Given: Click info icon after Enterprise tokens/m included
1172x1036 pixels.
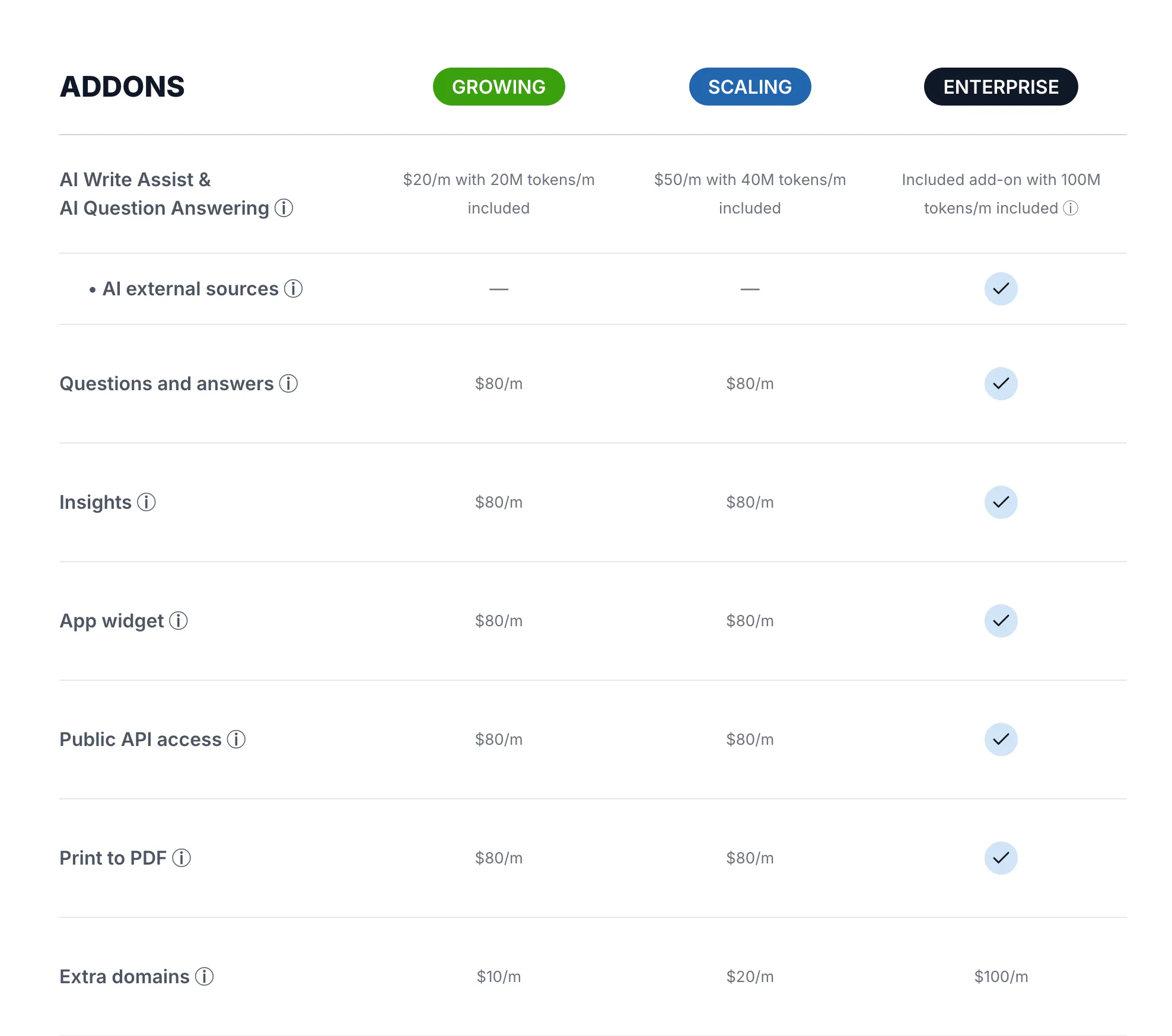Looking at the screenshot, I should (x=1071, y=208).
